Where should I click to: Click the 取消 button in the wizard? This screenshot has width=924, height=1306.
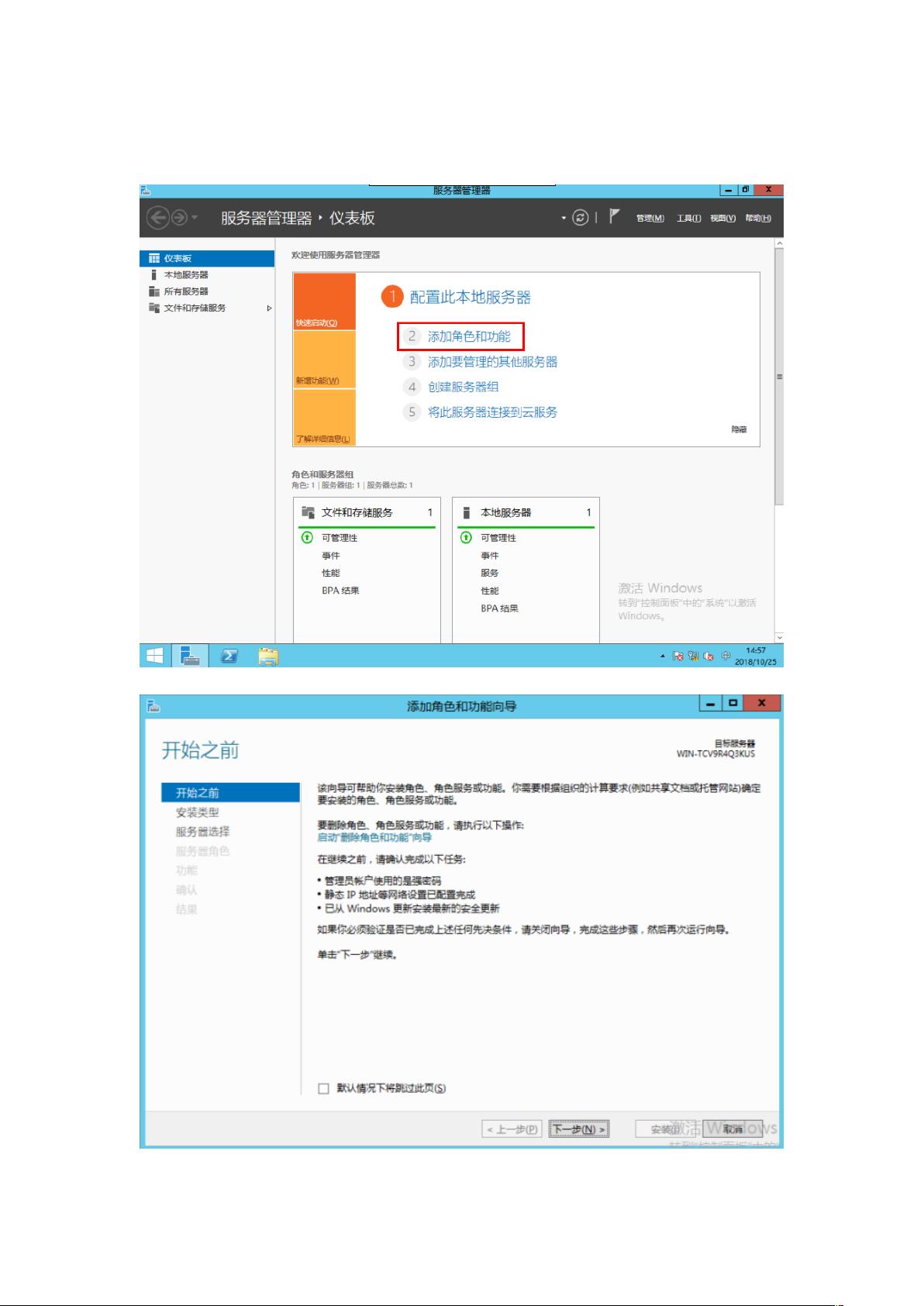pos(733,1129)
